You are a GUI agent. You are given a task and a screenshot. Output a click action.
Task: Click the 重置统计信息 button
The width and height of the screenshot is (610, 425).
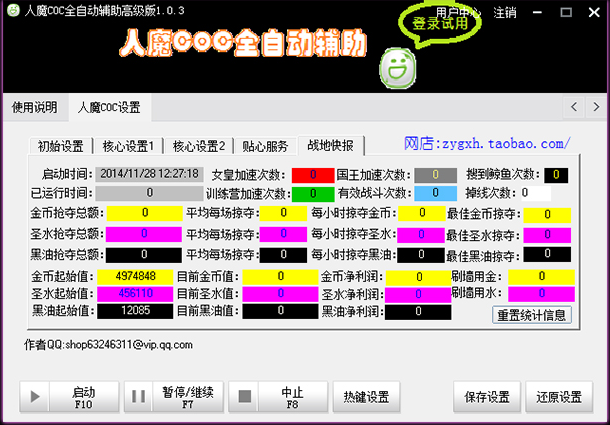click(532, 315)
